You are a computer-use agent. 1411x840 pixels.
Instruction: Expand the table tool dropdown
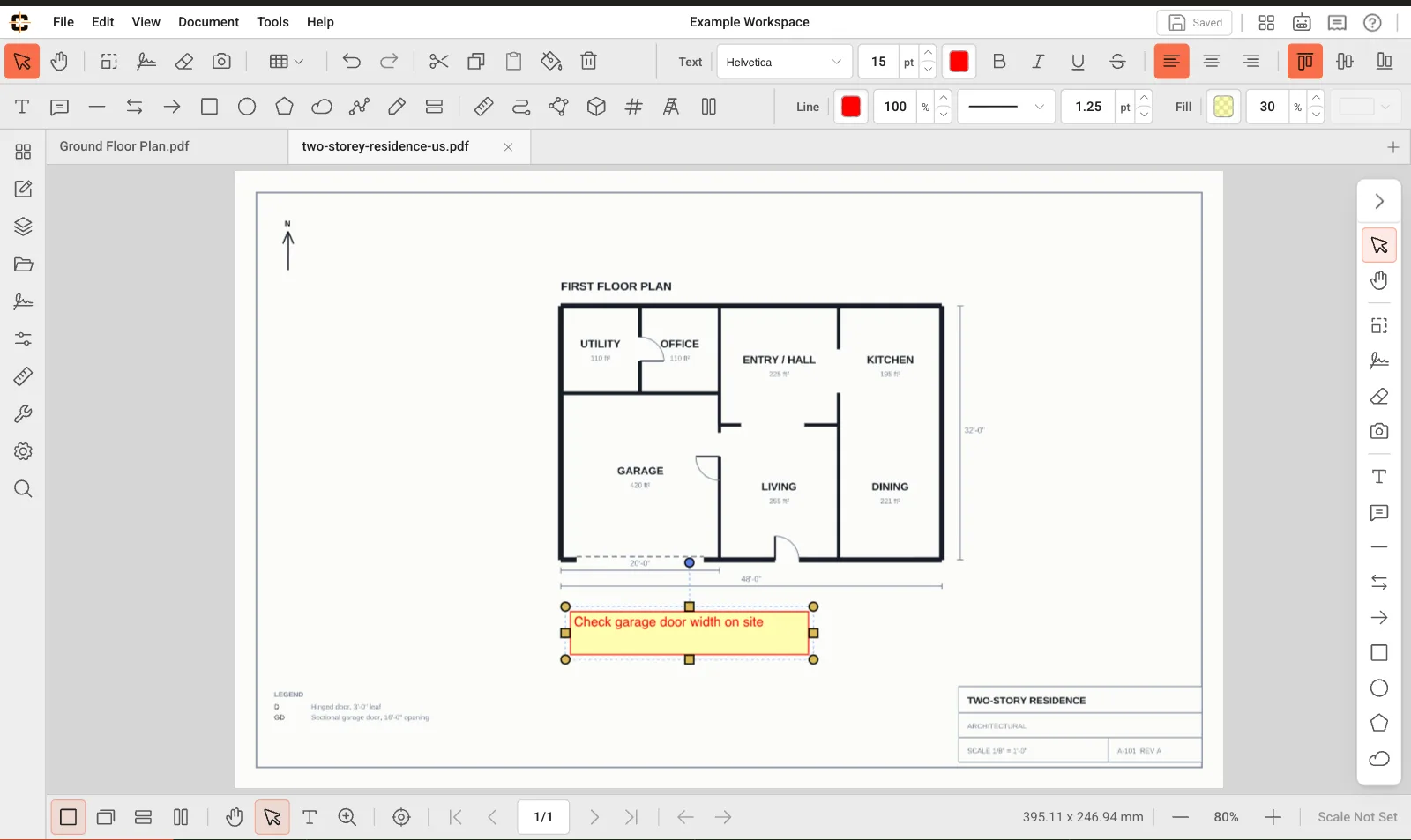[286, 62]
